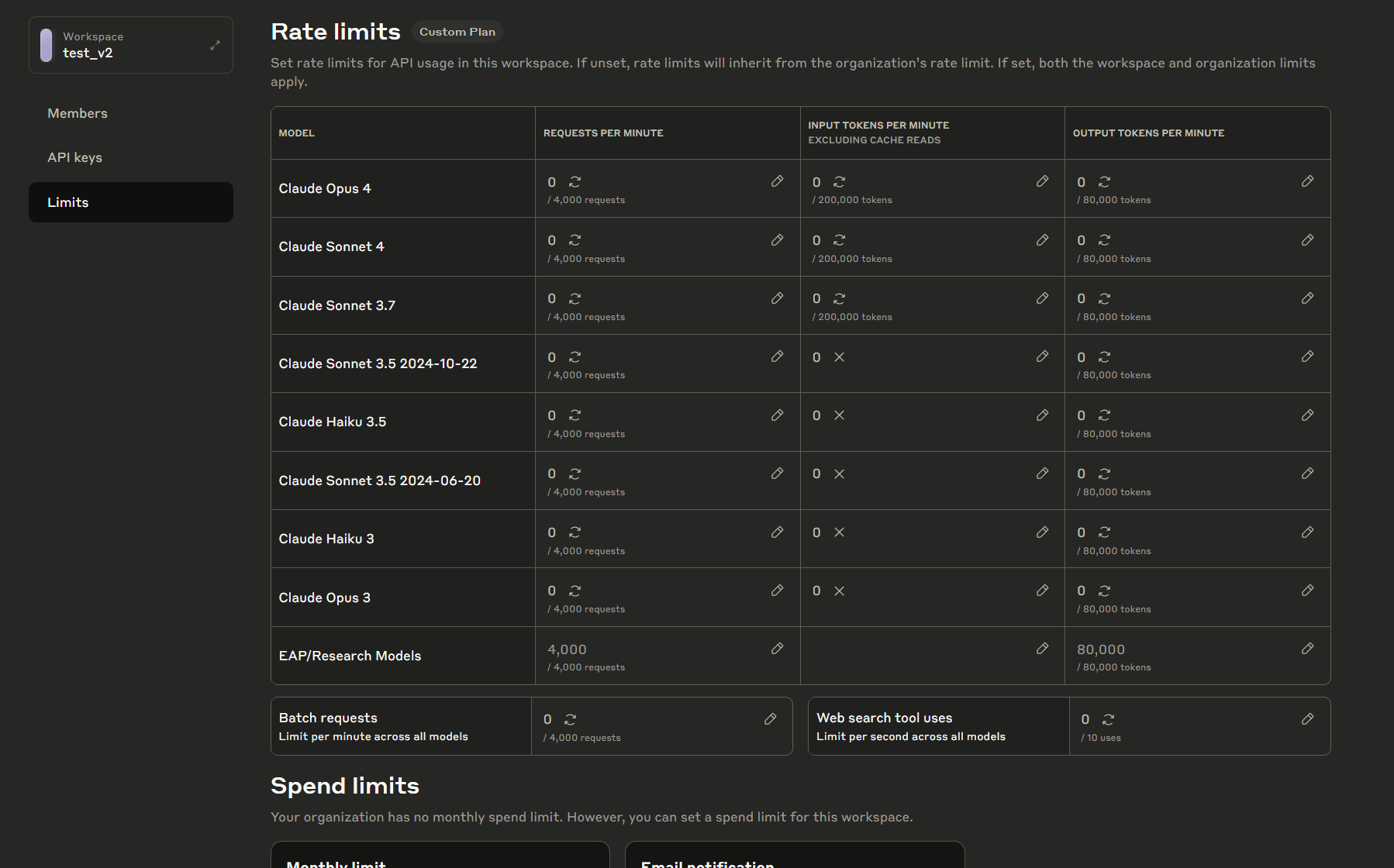
Task: Reset Claude Haiku 3 requests per minute
Action: tap(575, 532)
